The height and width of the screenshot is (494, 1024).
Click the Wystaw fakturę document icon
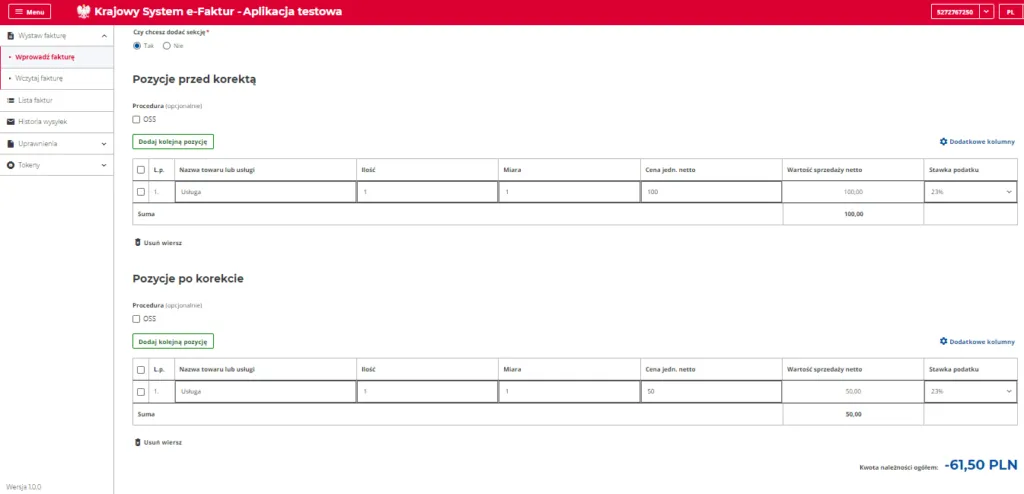10,36
